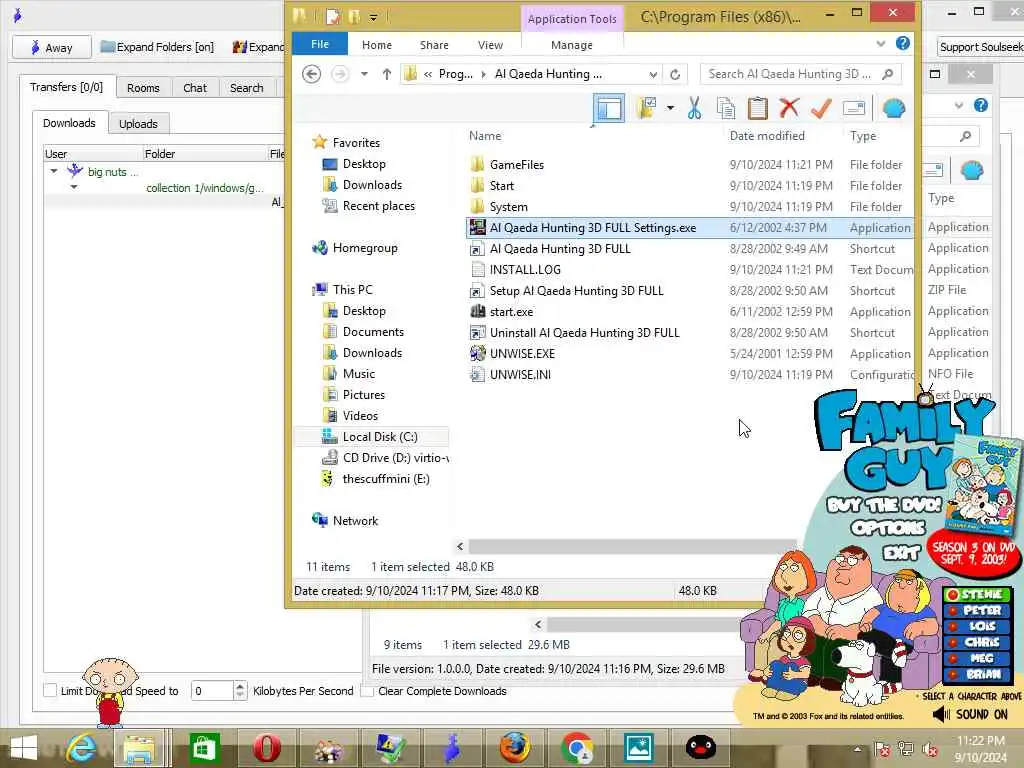Screen dimensions: 1024x768
Task: Open recent locations dropdown arrow
Action: coord(364,74)
